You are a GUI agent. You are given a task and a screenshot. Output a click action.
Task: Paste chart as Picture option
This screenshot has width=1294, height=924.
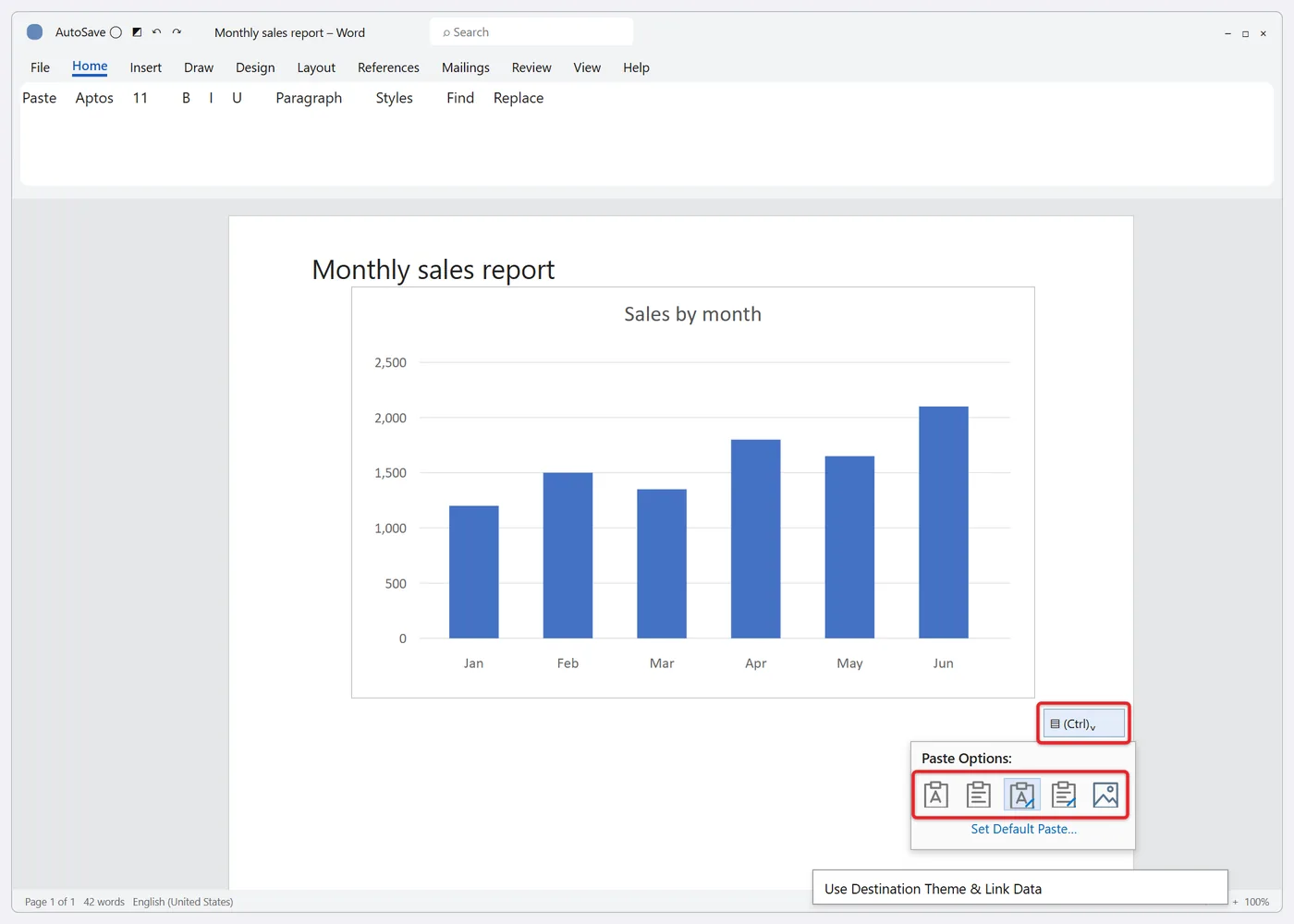tap(1105, 795)
